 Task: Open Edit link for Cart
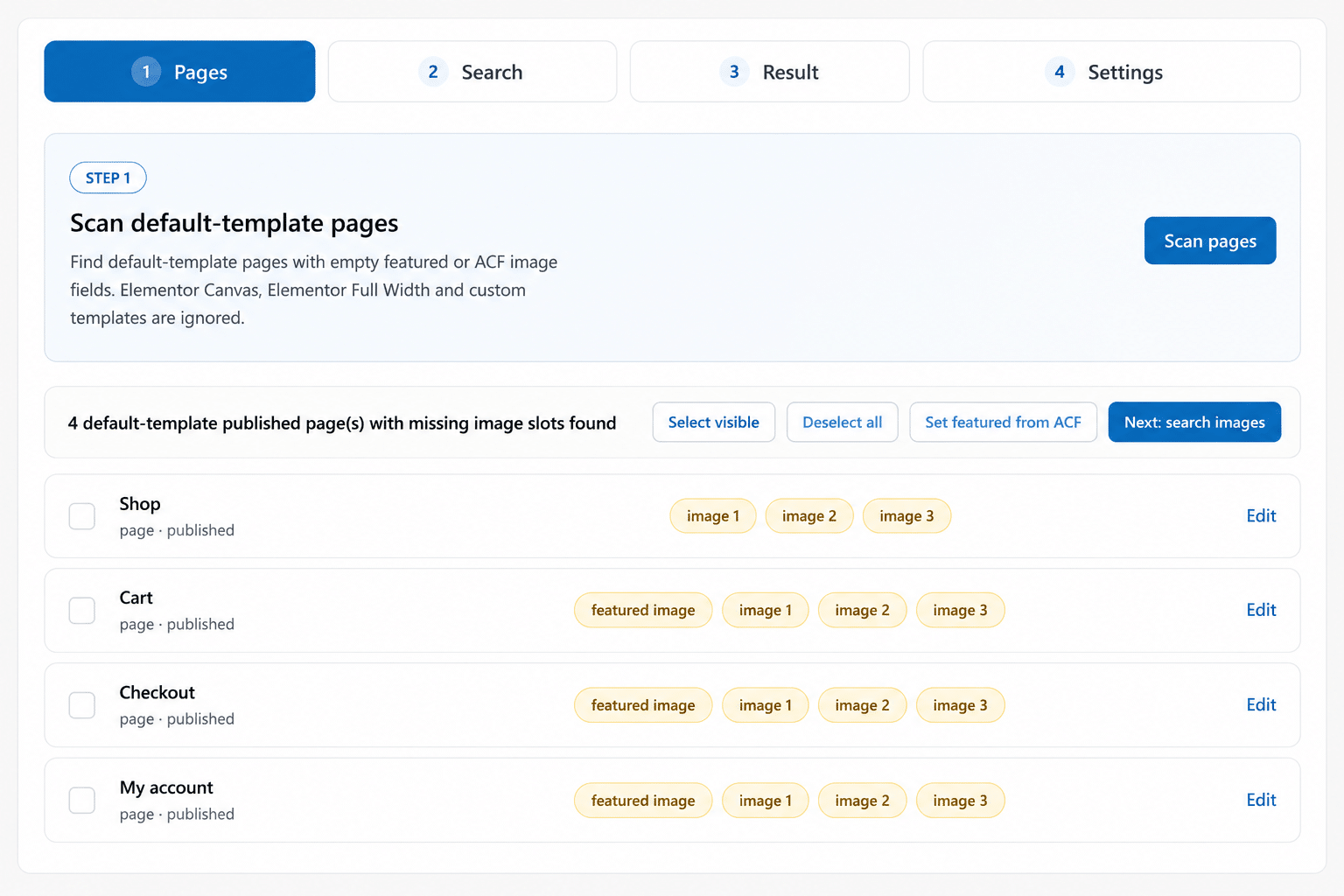tap(1261, 610)
